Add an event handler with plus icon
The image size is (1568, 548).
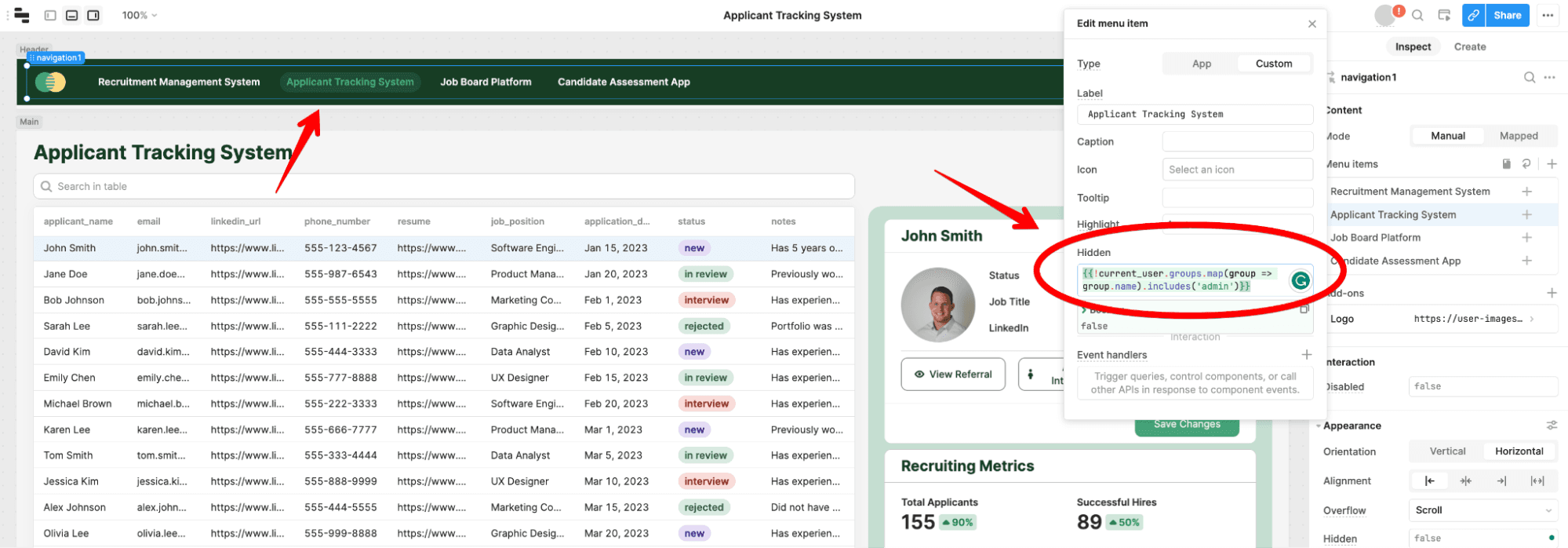point(1306,355)
